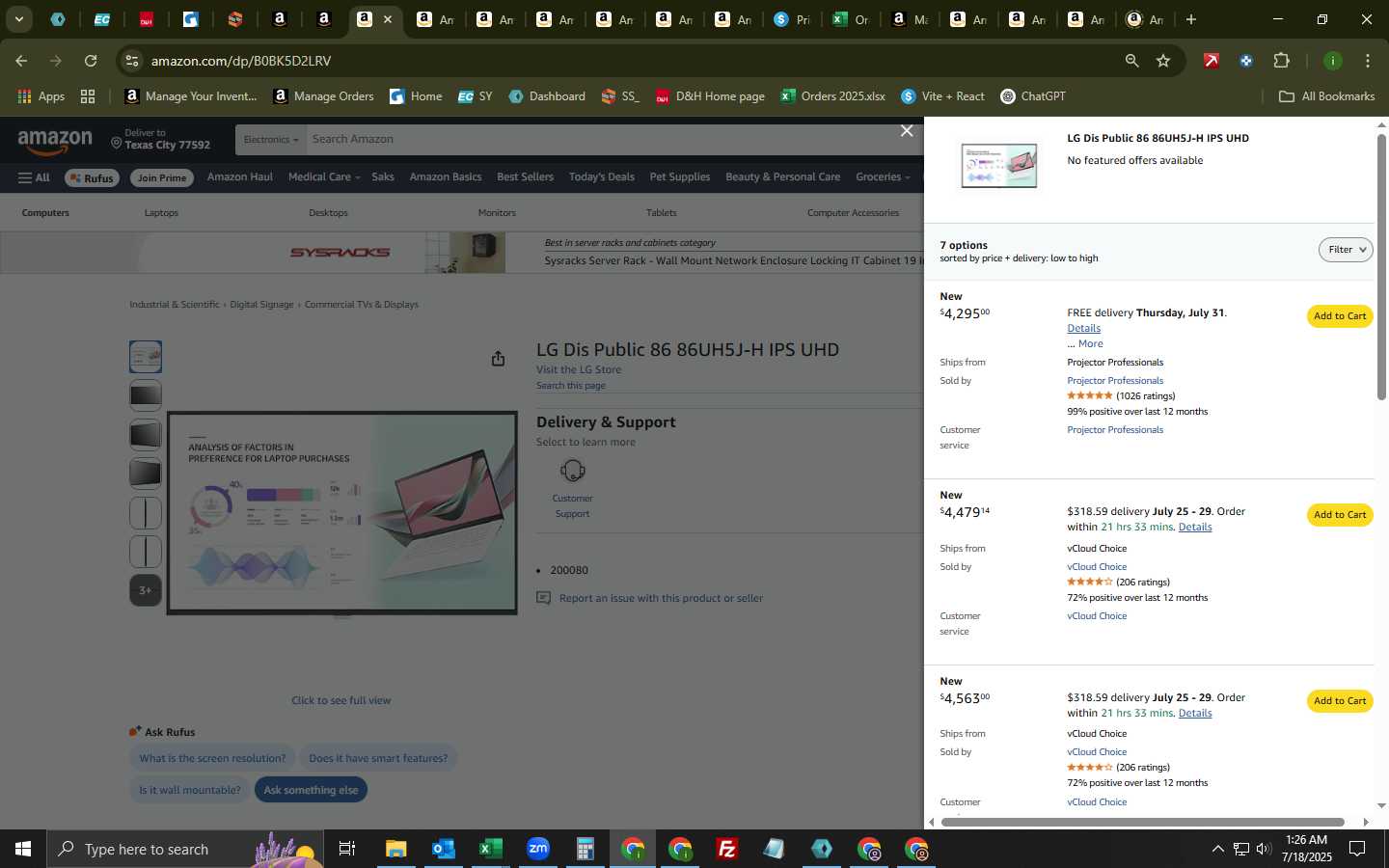Open Amazon Haul nav item
Screen dimensions: 1389x868
(240, 177)
